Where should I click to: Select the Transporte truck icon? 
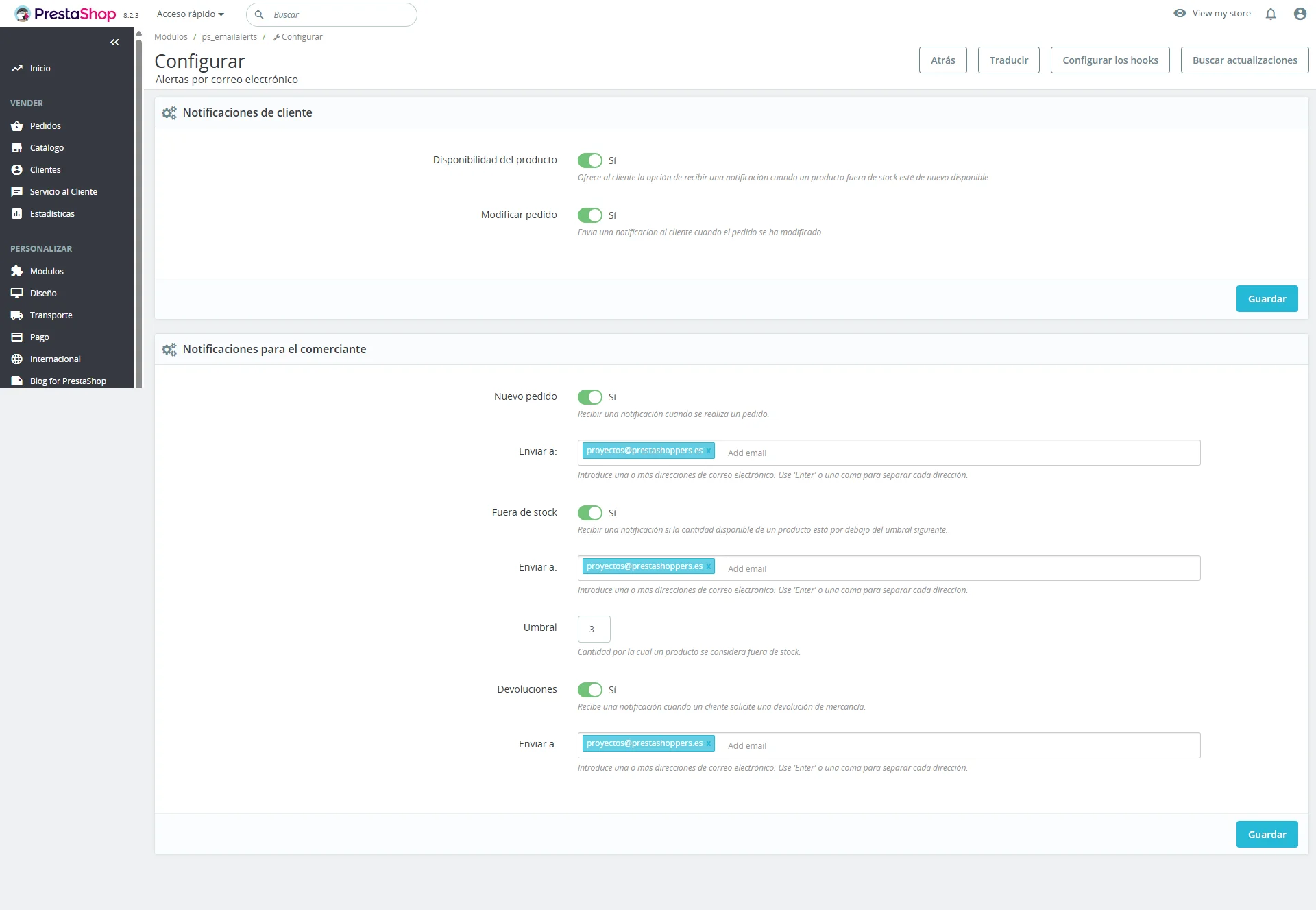coord(17,315)
